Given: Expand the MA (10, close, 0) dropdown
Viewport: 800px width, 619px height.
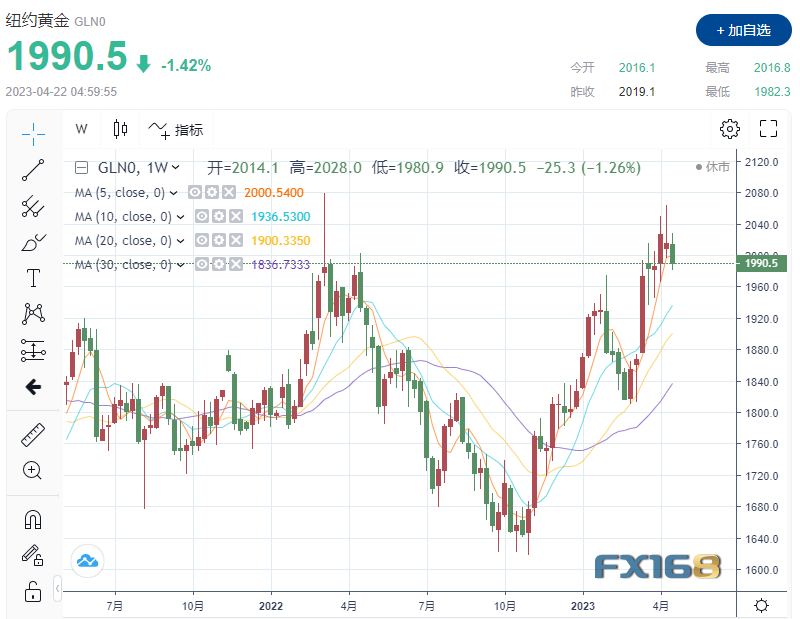Looking at the screenshot, I should (x=180, y=217).
